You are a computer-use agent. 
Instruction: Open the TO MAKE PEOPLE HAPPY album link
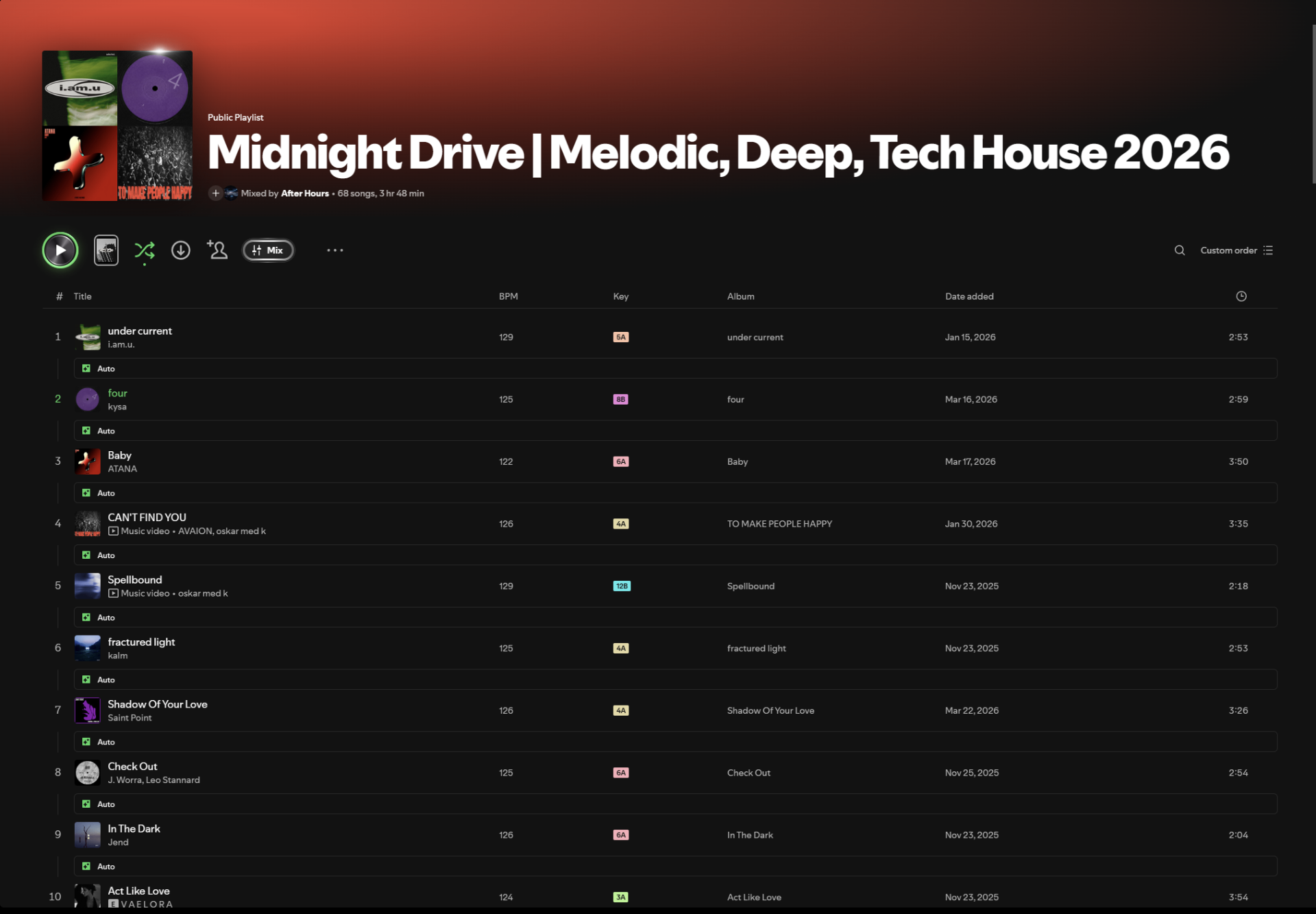[x=779, y=524]
